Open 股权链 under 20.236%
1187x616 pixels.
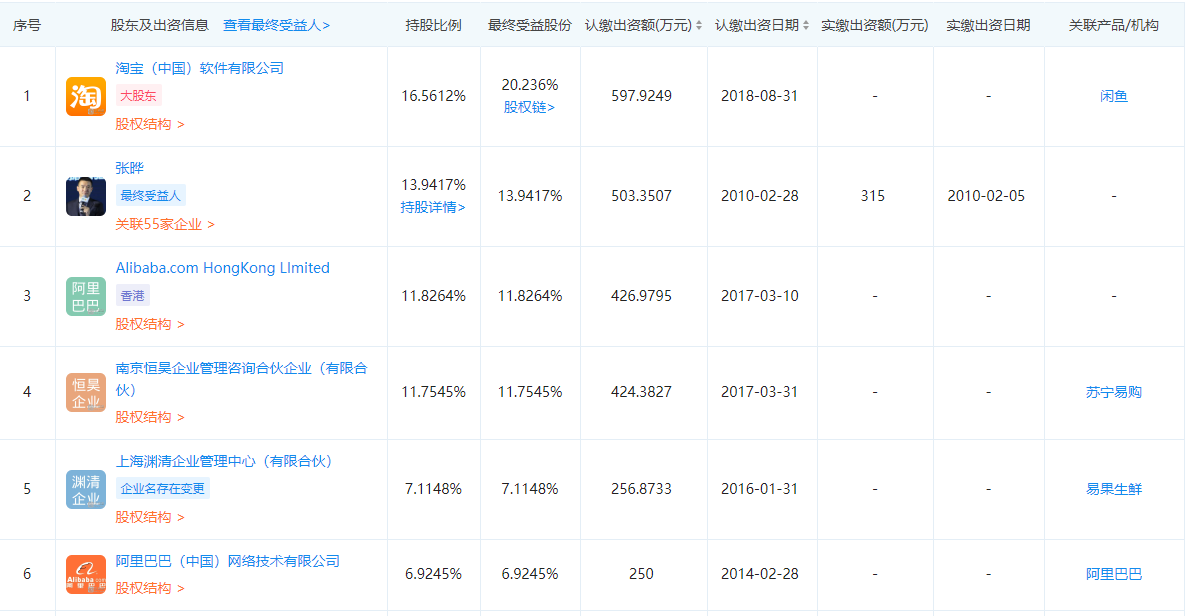pos(529,107)
